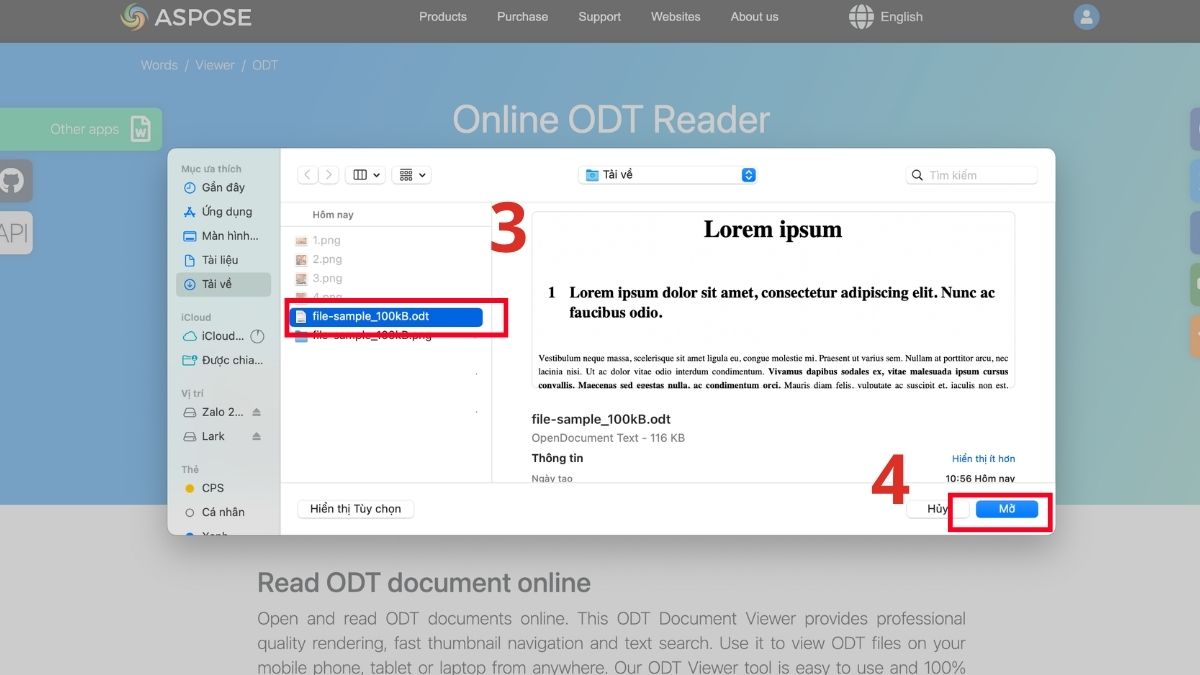This screenshot has width=1200, height=675.
Task: Filter by the yellow CPS tag
Action: [204, 488]
